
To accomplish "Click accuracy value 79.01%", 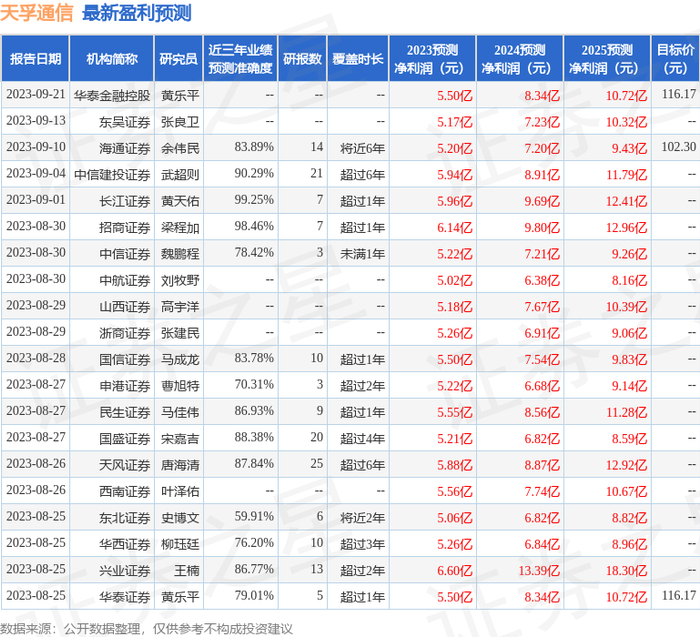I will (x=254, y=595).
